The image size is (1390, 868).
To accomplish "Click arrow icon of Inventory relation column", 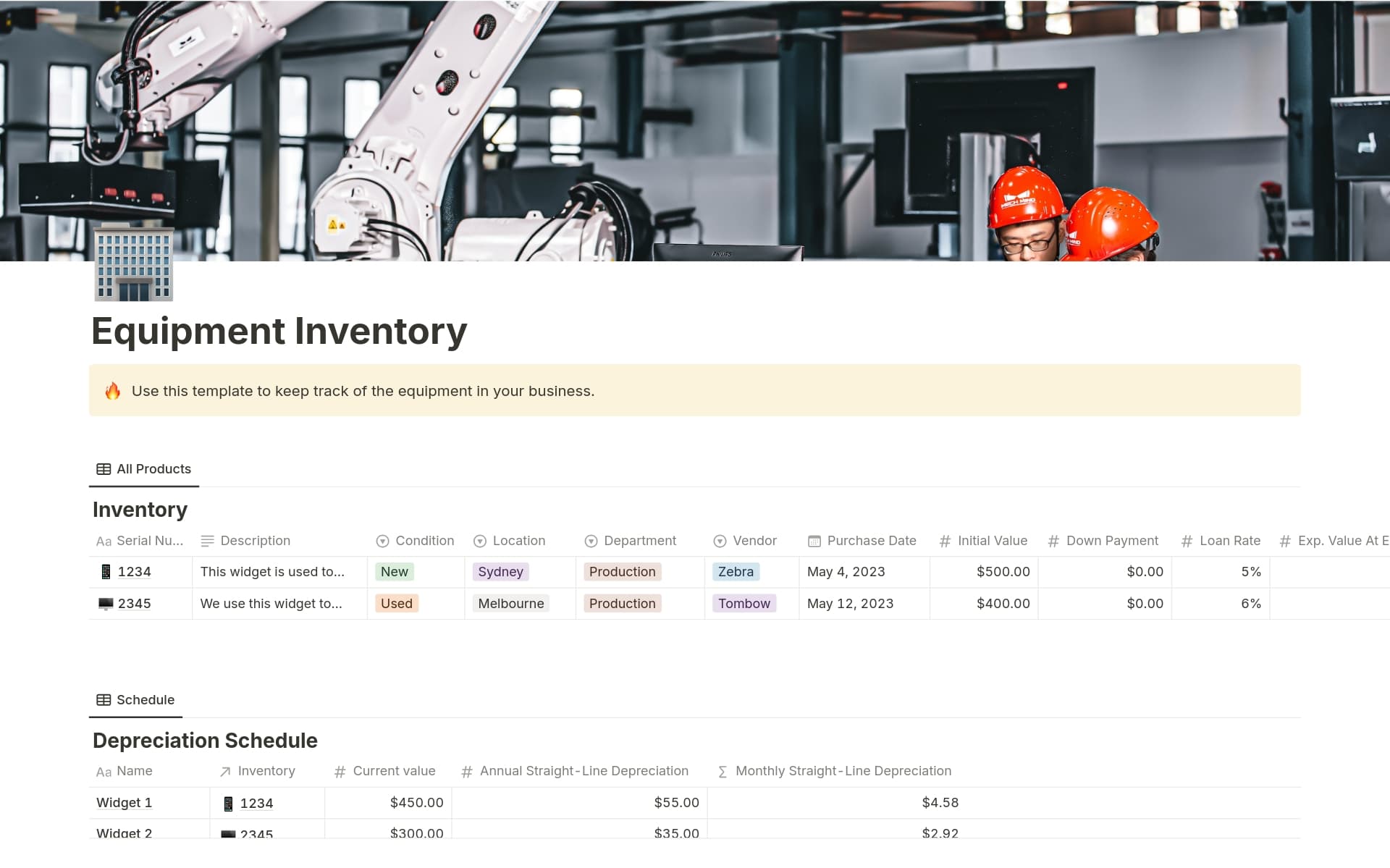I will click(225, 772).
